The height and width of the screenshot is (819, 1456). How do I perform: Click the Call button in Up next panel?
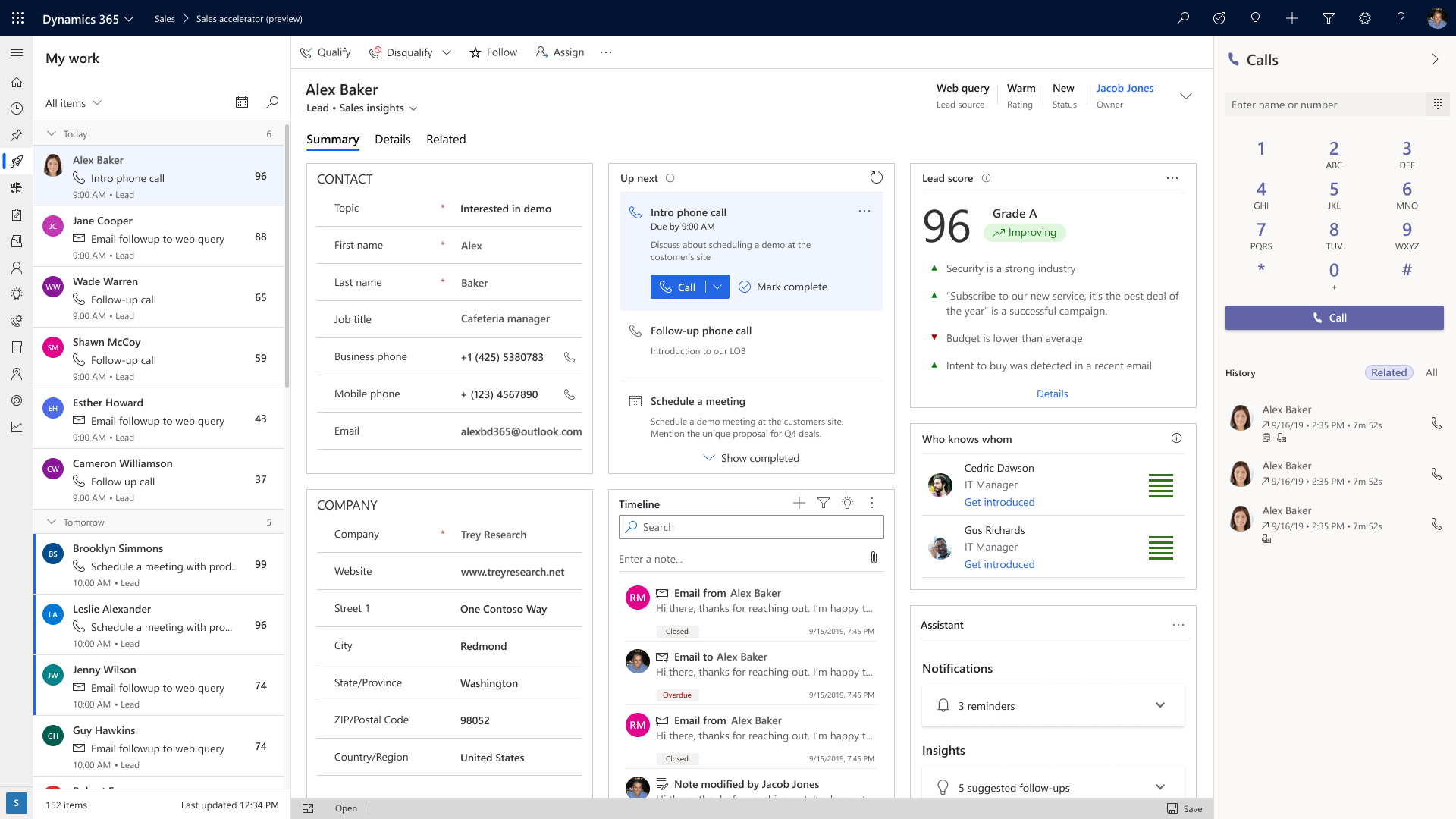point(679,287)
